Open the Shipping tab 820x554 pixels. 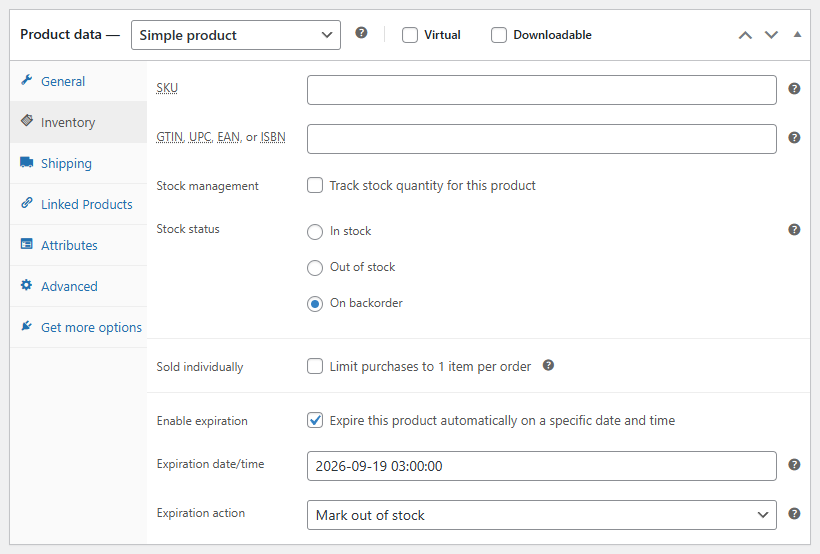(78, 163)
